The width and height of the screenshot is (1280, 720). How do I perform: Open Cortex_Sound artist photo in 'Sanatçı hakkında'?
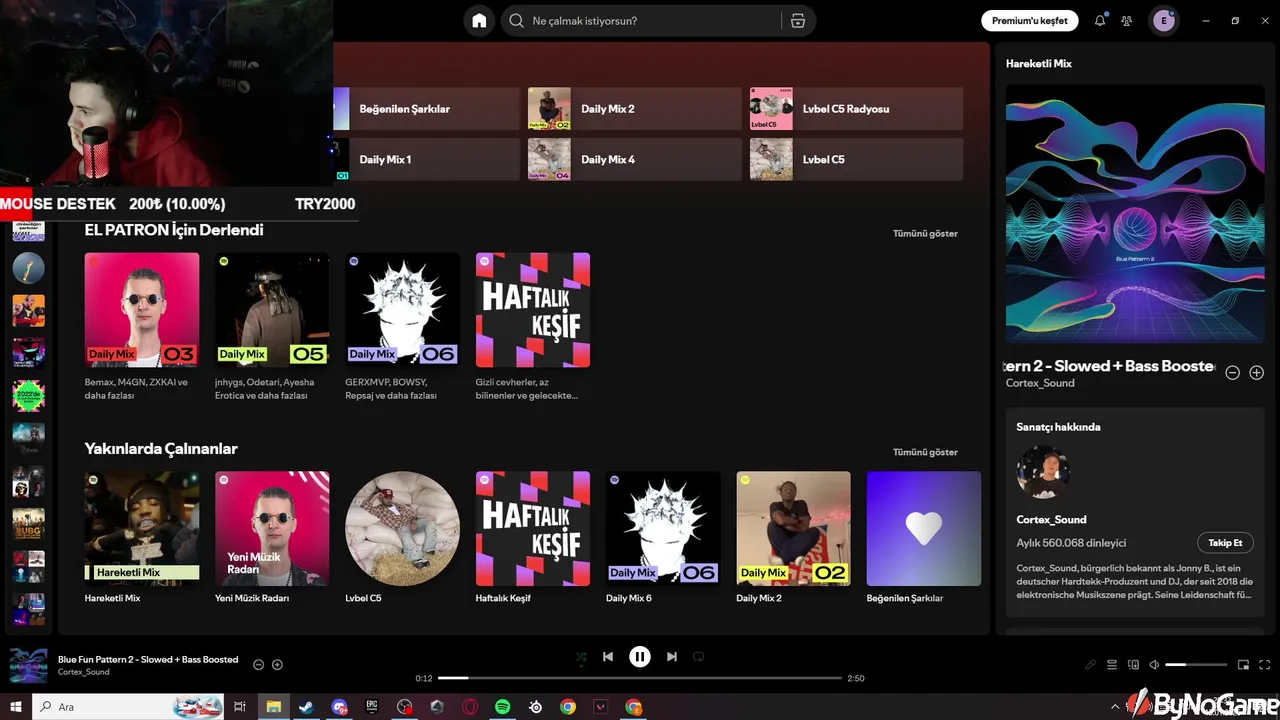tap(1043, 472)
